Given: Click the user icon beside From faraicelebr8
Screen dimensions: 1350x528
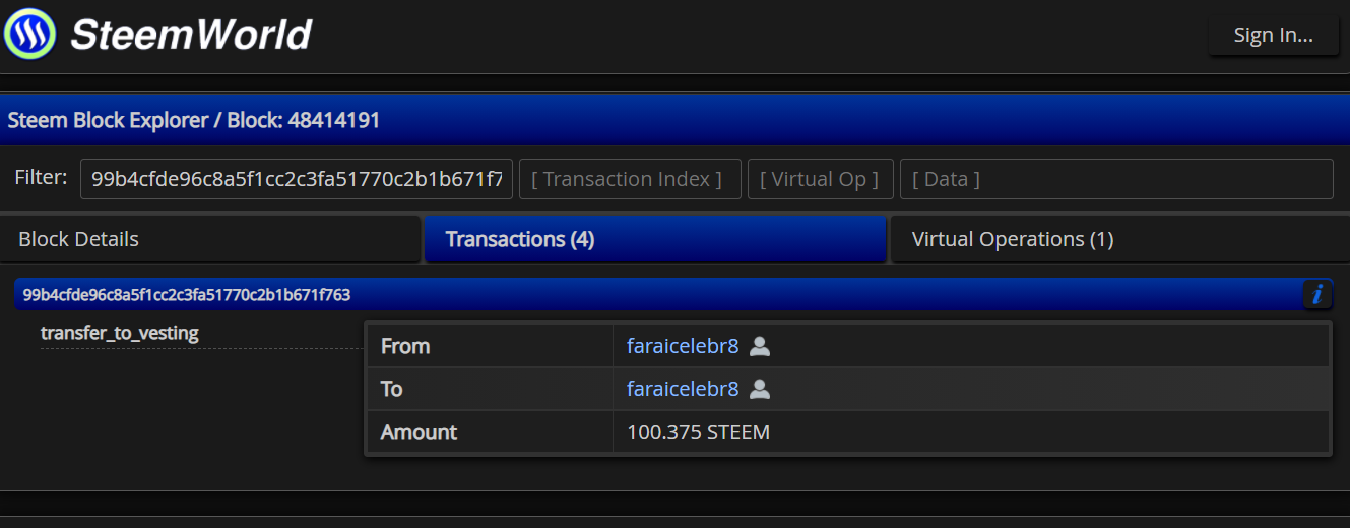Looking at the screenshot, I should pyautogui.click(x=760, y=346).
